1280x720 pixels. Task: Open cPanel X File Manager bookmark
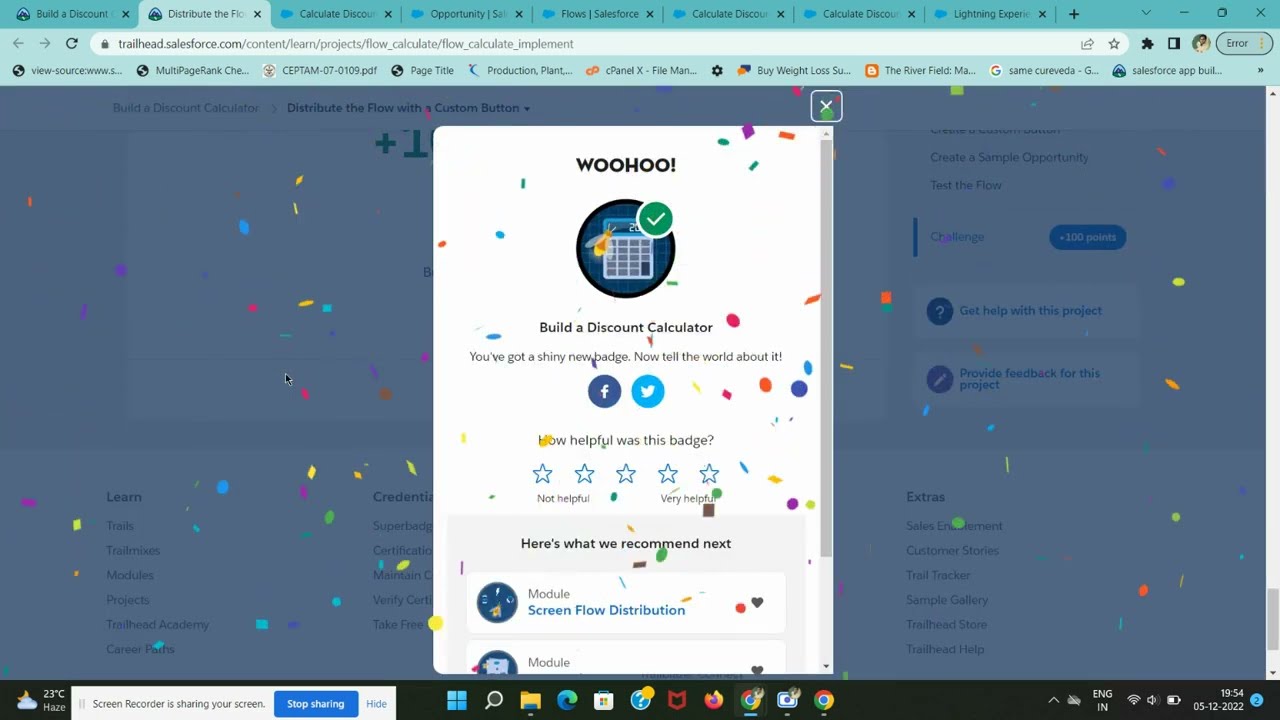(641, 71)
